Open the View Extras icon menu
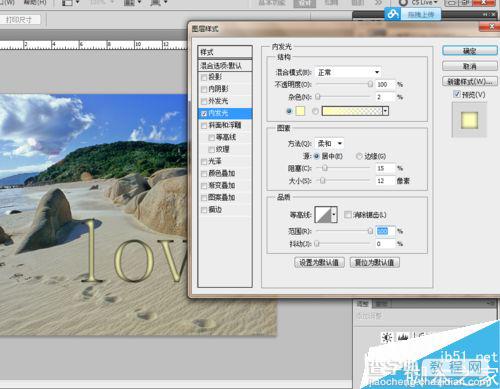 pyautogui.click(x=71, y=3)
